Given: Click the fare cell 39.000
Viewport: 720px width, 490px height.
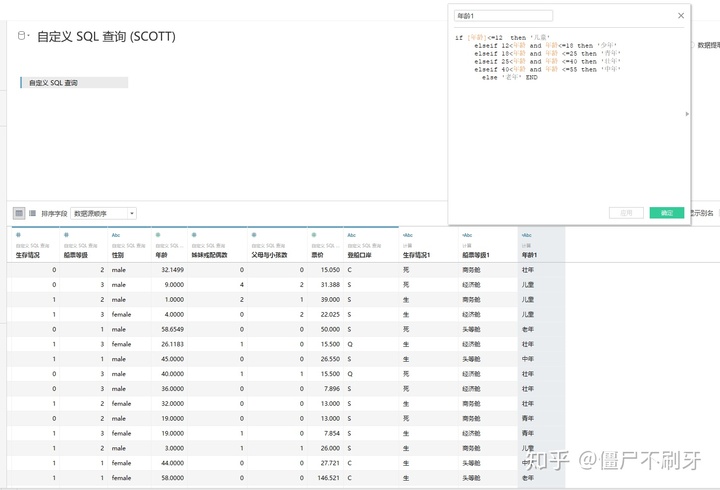Looking at the screenshot, I should 330,299.
